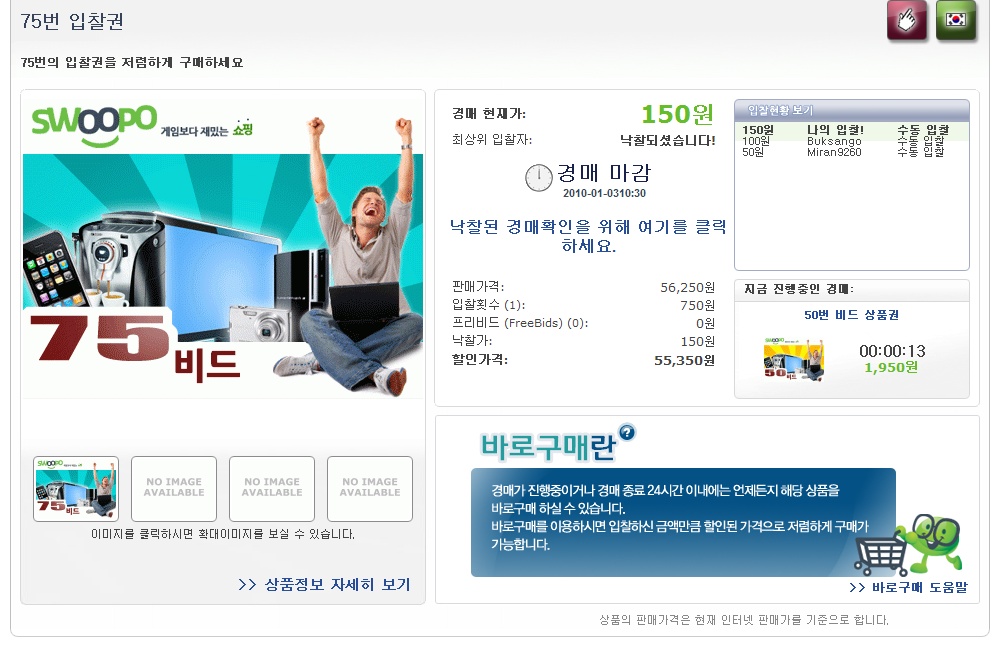
Task: Select the fourth NO IMAGE AVAILABLE thumbnail
Action: point(370,488)
